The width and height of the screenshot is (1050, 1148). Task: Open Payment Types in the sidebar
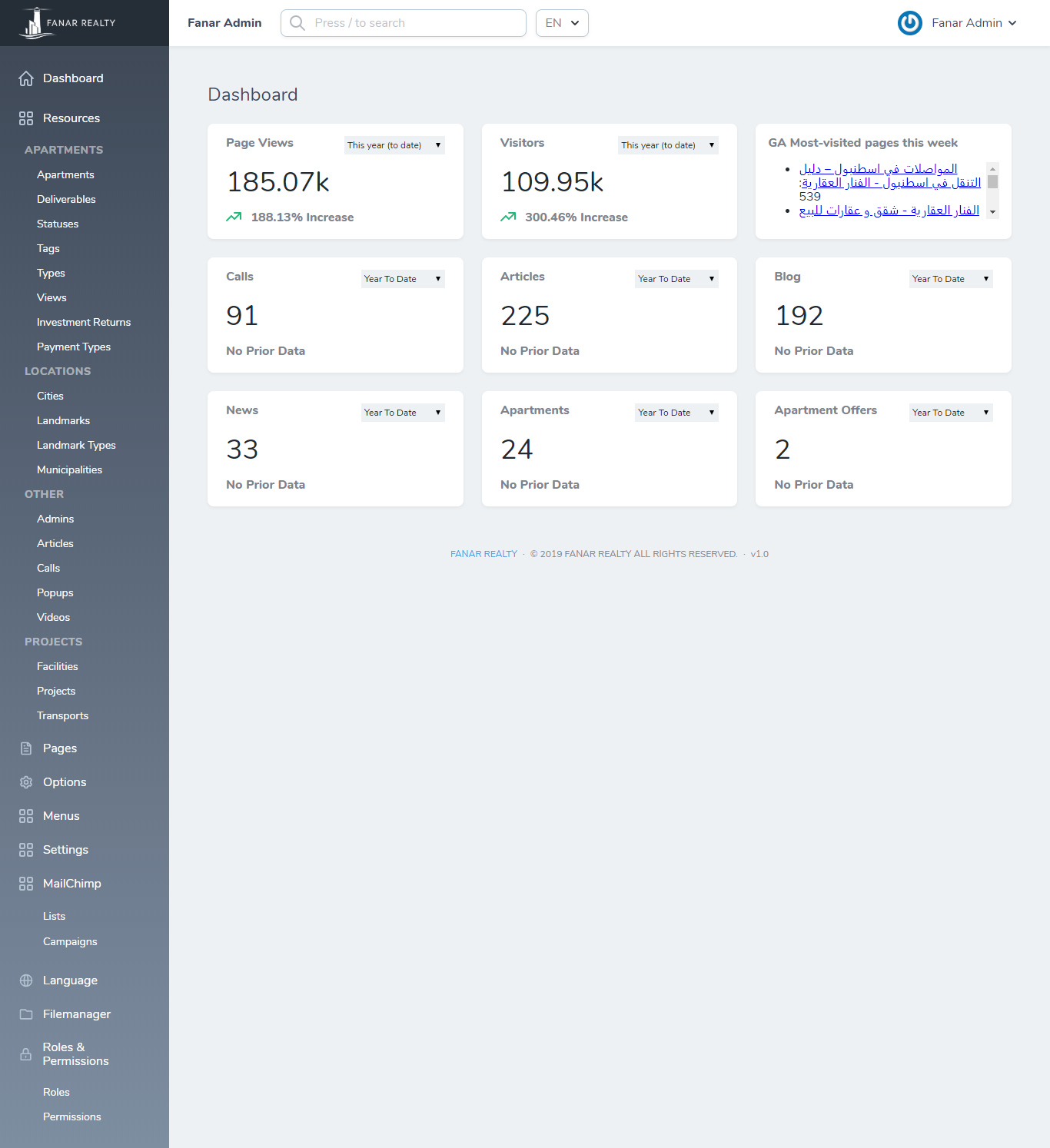(x=74, y=347)
